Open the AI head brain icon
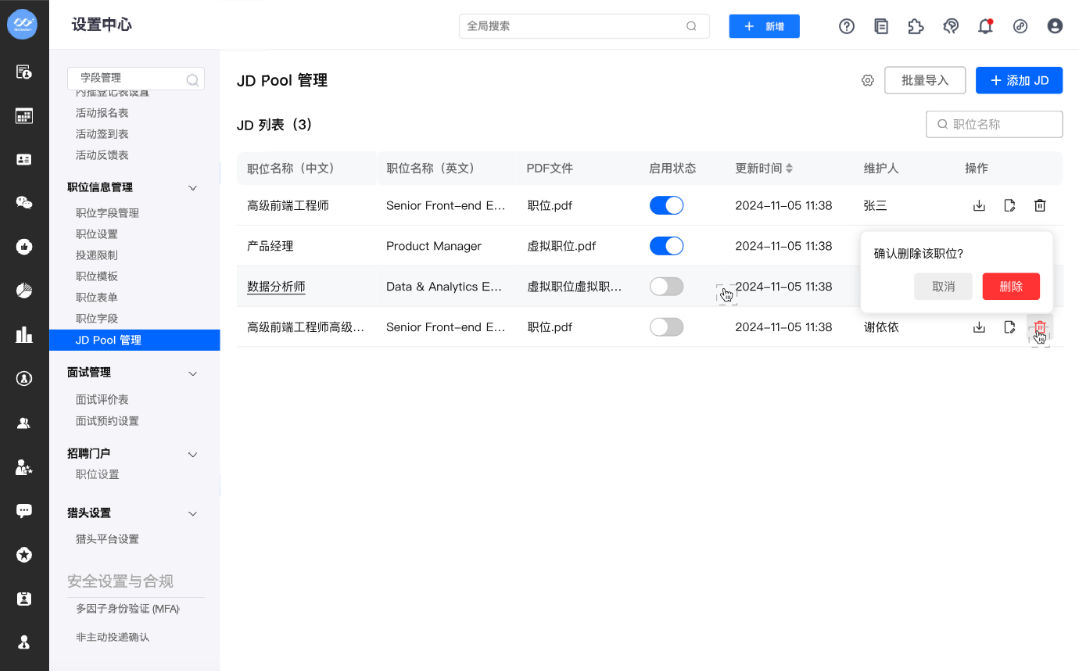This screenshot has width=1079, height=671. [x=951, y=26]
